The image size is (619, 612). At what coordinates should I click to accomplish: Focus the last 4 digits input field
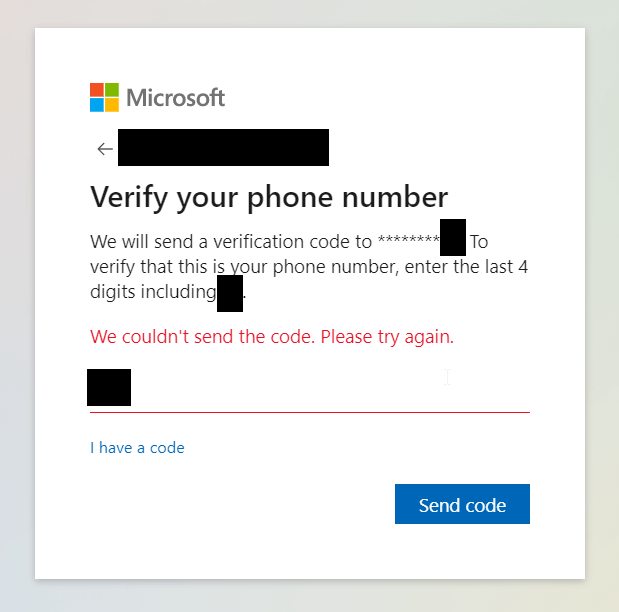tap(310, 388)
